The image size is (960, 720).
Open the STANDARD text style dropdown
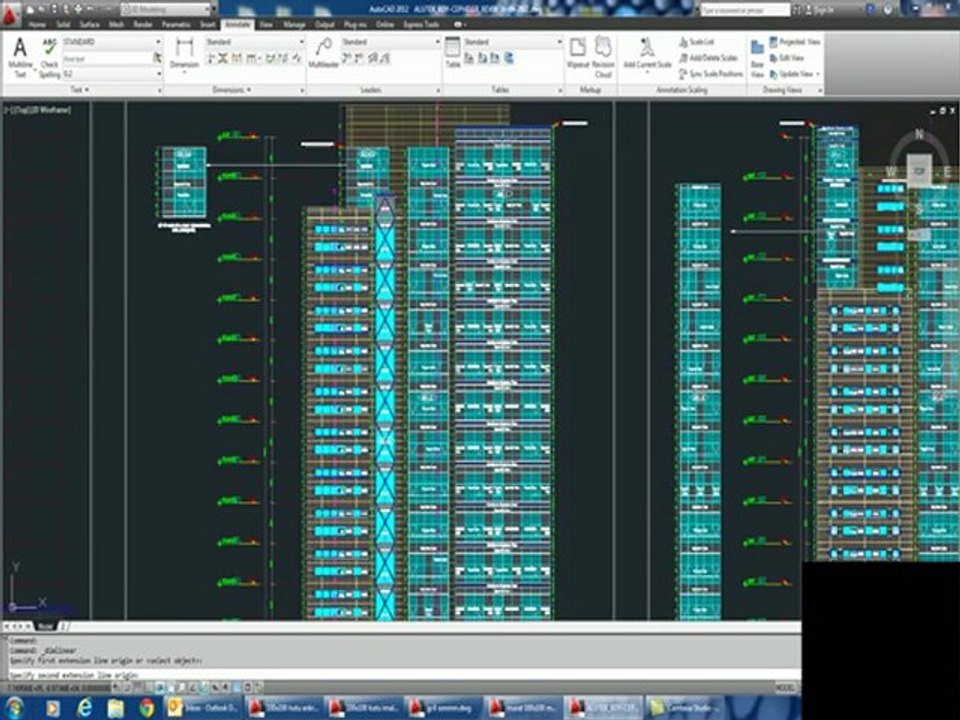[x=112, y=42]
